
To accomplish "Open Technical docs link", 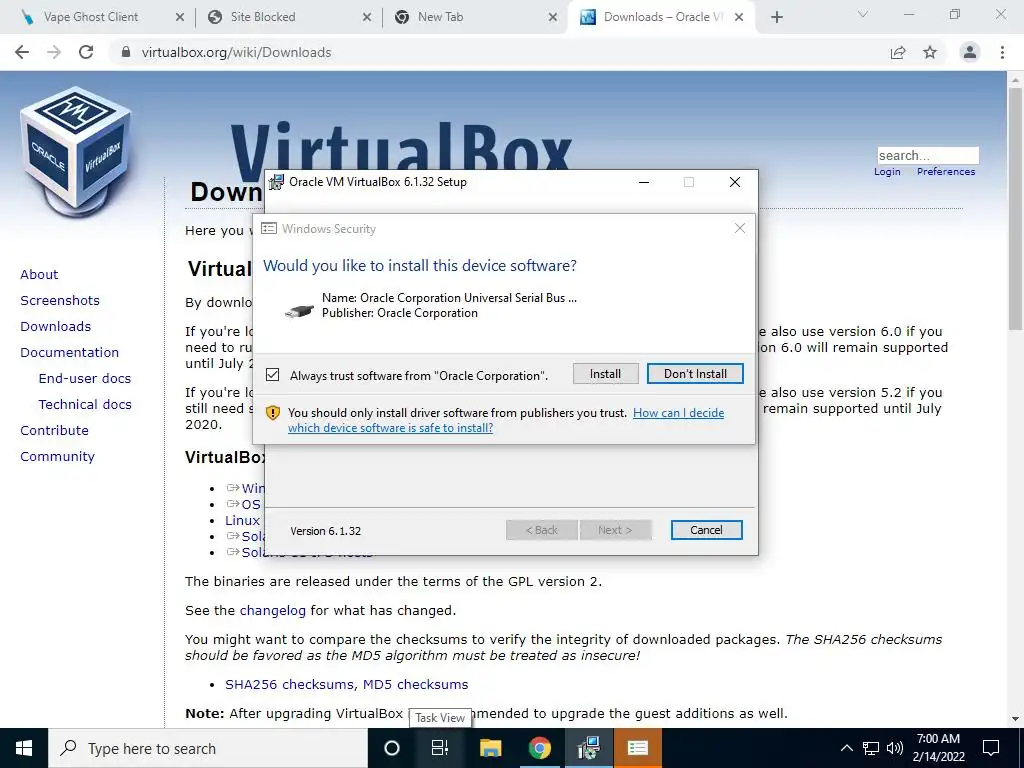I will (x=85, y=404).
